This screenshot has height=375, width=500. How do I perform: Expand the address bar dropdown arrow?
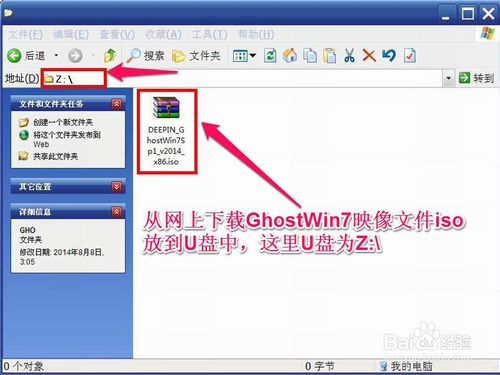click(x=448, y=79)
